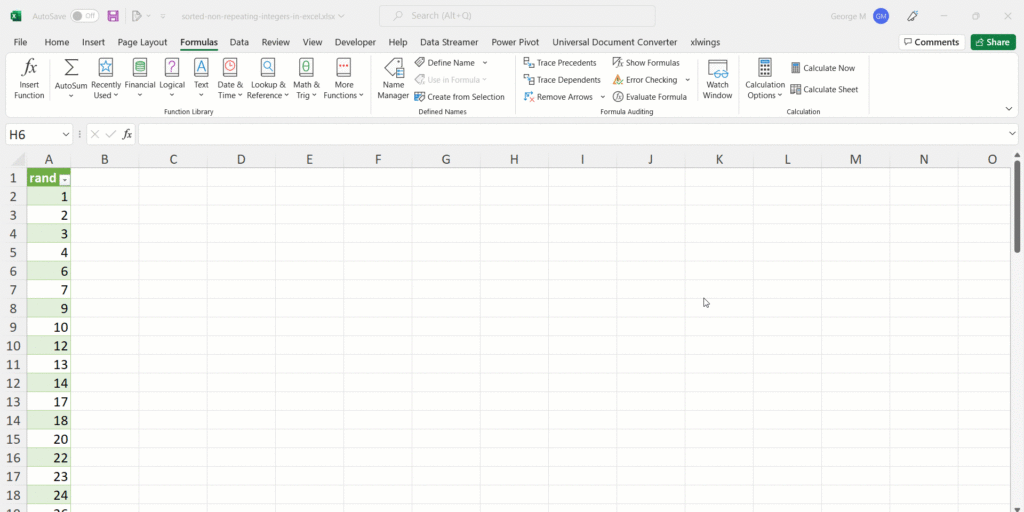Open the Lookup & Reference functions

click(x=268, y=68)
